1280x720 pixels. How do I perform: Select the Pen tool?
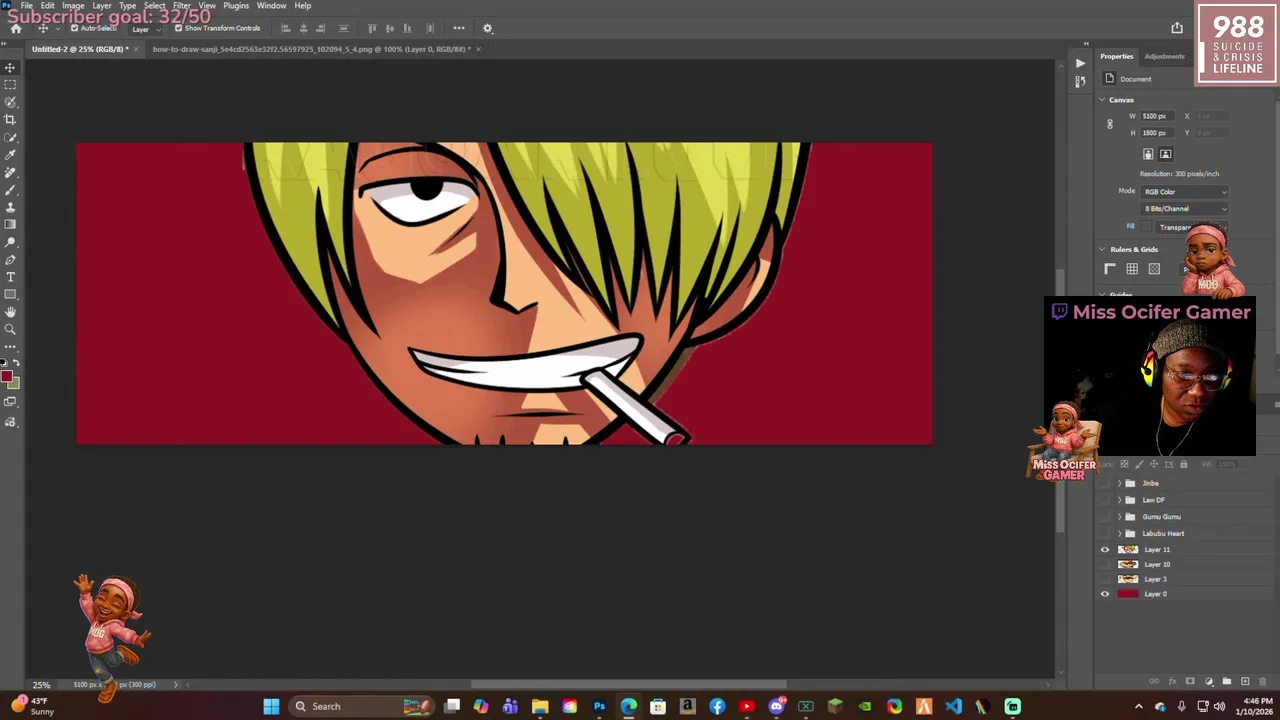[10, 260]
